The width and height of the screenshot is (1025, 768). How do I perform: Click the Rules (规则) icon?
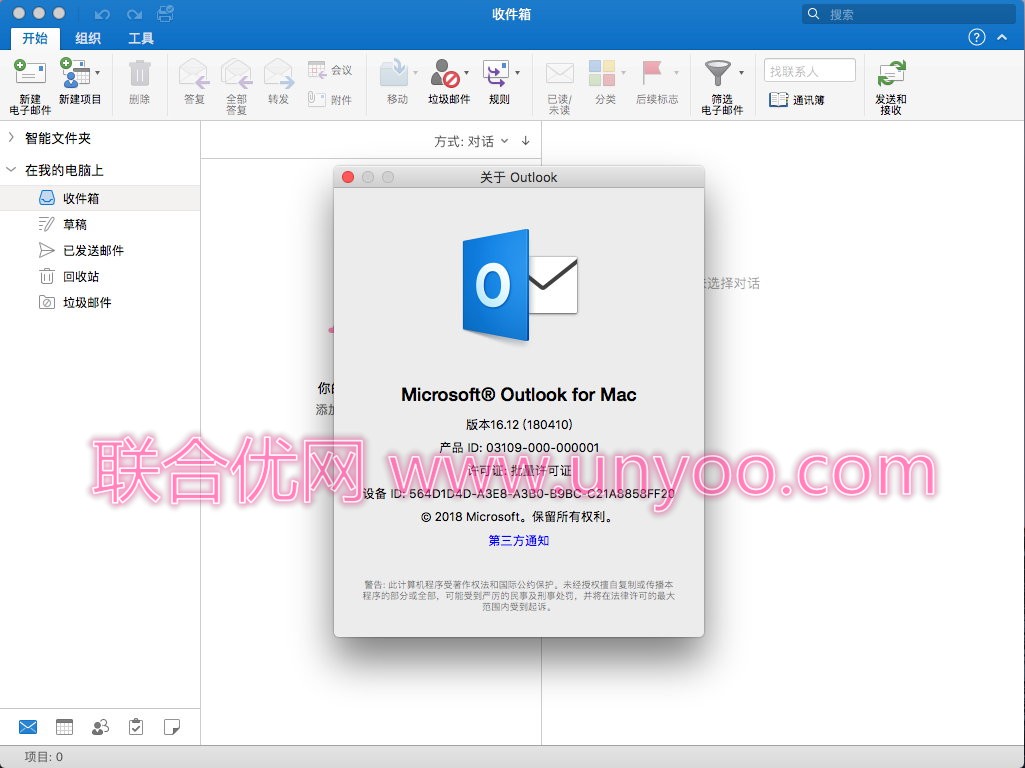coord(496,73)
